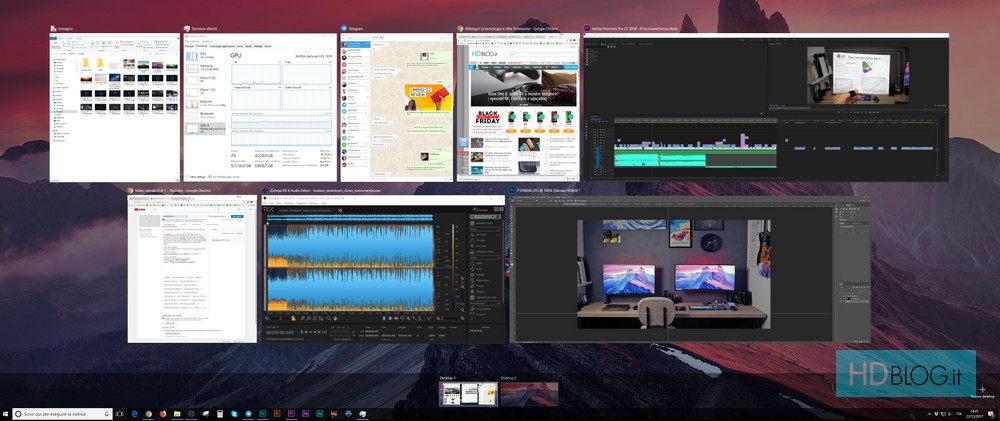The image size is (1000, 421).
Task: Open Google Chrome from the taskbar
Action: (x=149, y=414)
